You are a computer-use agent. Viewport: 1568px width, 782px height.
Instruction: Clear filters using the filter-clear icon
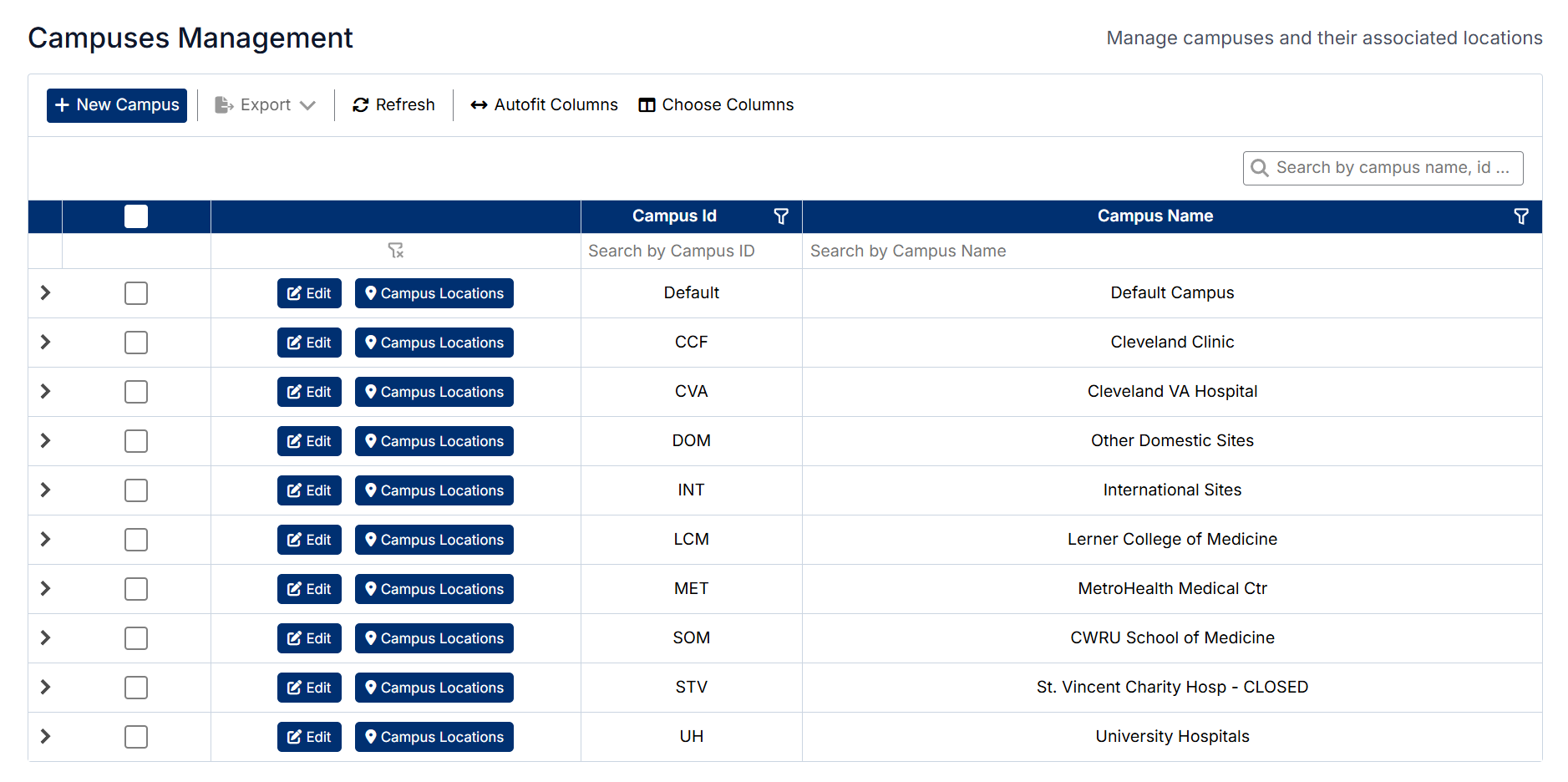(x=396, y=251)
